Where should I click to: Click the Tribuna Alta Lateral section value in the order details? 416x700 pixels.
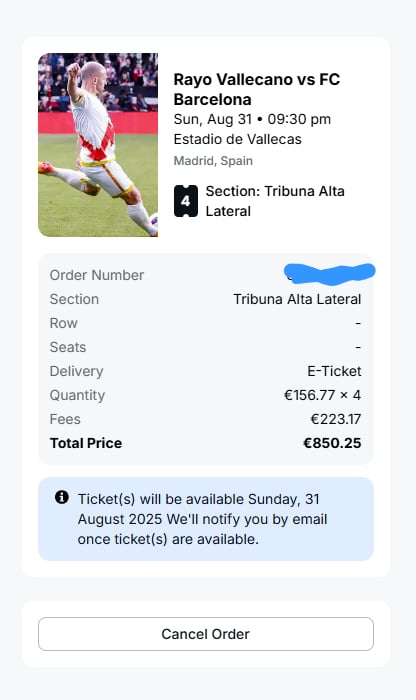coord(297,299)
